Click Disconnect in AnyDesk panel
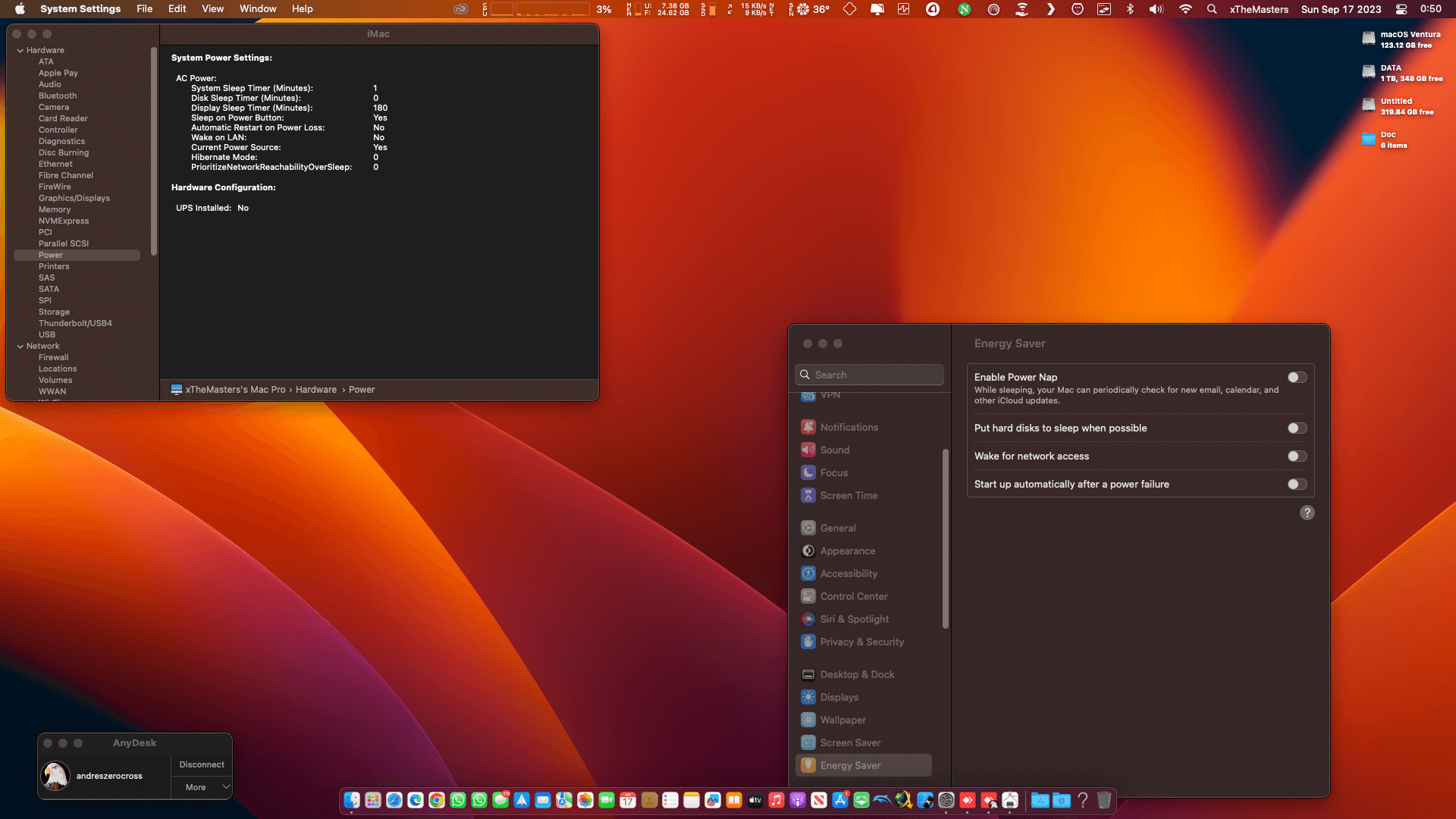This screenshot has width=1456, height=819. [x=202, y=764]
